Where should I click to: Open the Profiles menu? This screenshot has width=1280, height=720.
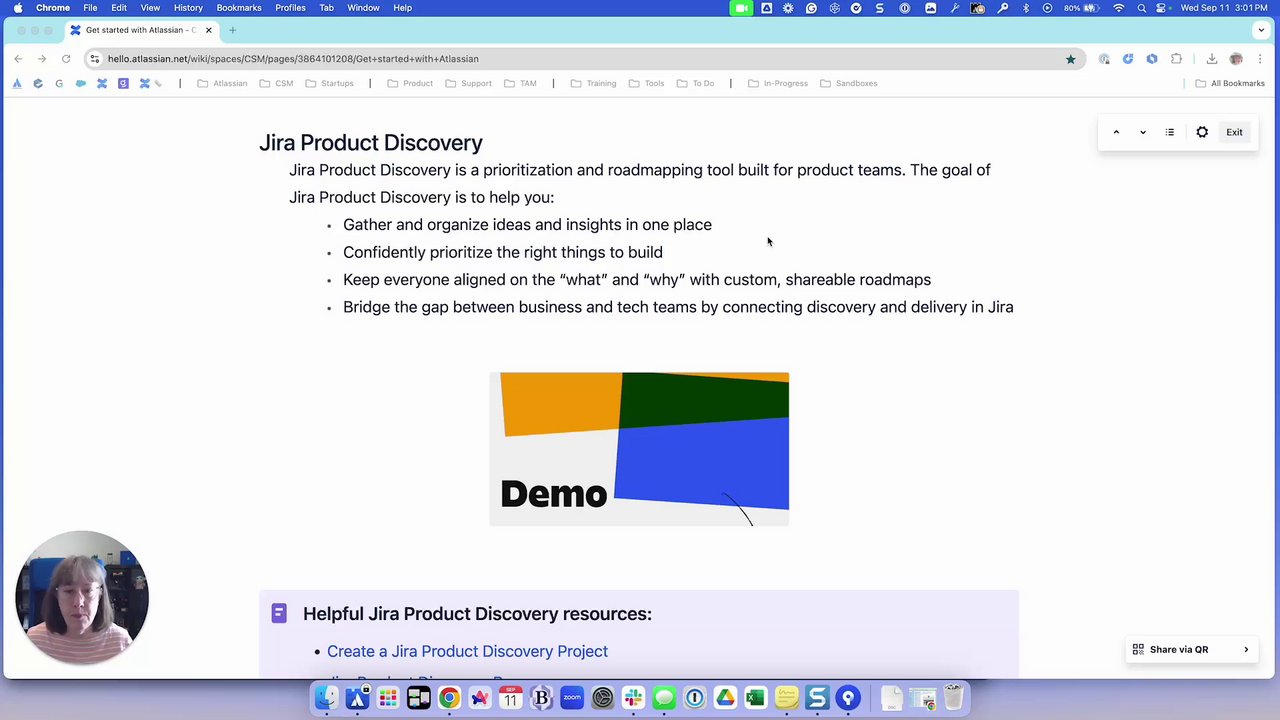tap(290, 8)
